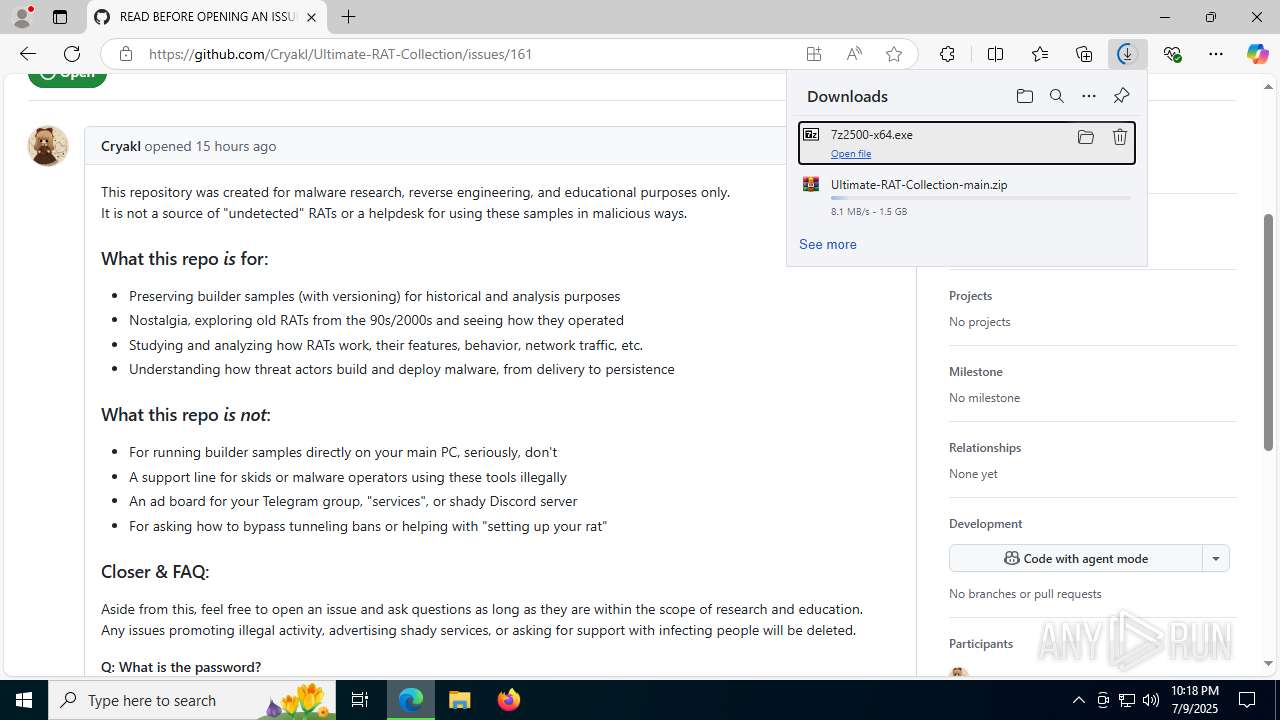Image resolution: width=1280 pixels, height=720 pixels.
Task: Click download progress bar of the zip
Action: click(x=981, y=198)
